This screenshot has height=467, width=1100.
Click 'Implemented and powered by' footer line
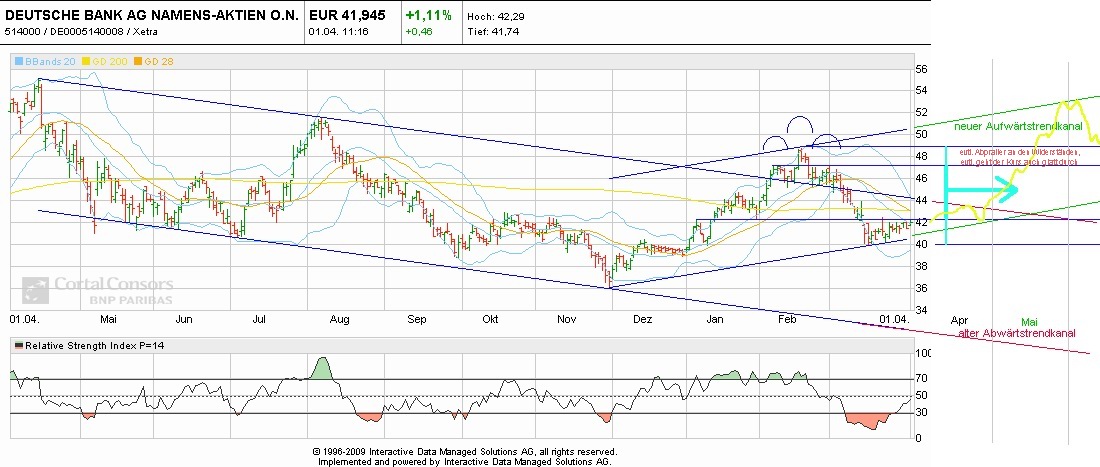coord(465,462)
